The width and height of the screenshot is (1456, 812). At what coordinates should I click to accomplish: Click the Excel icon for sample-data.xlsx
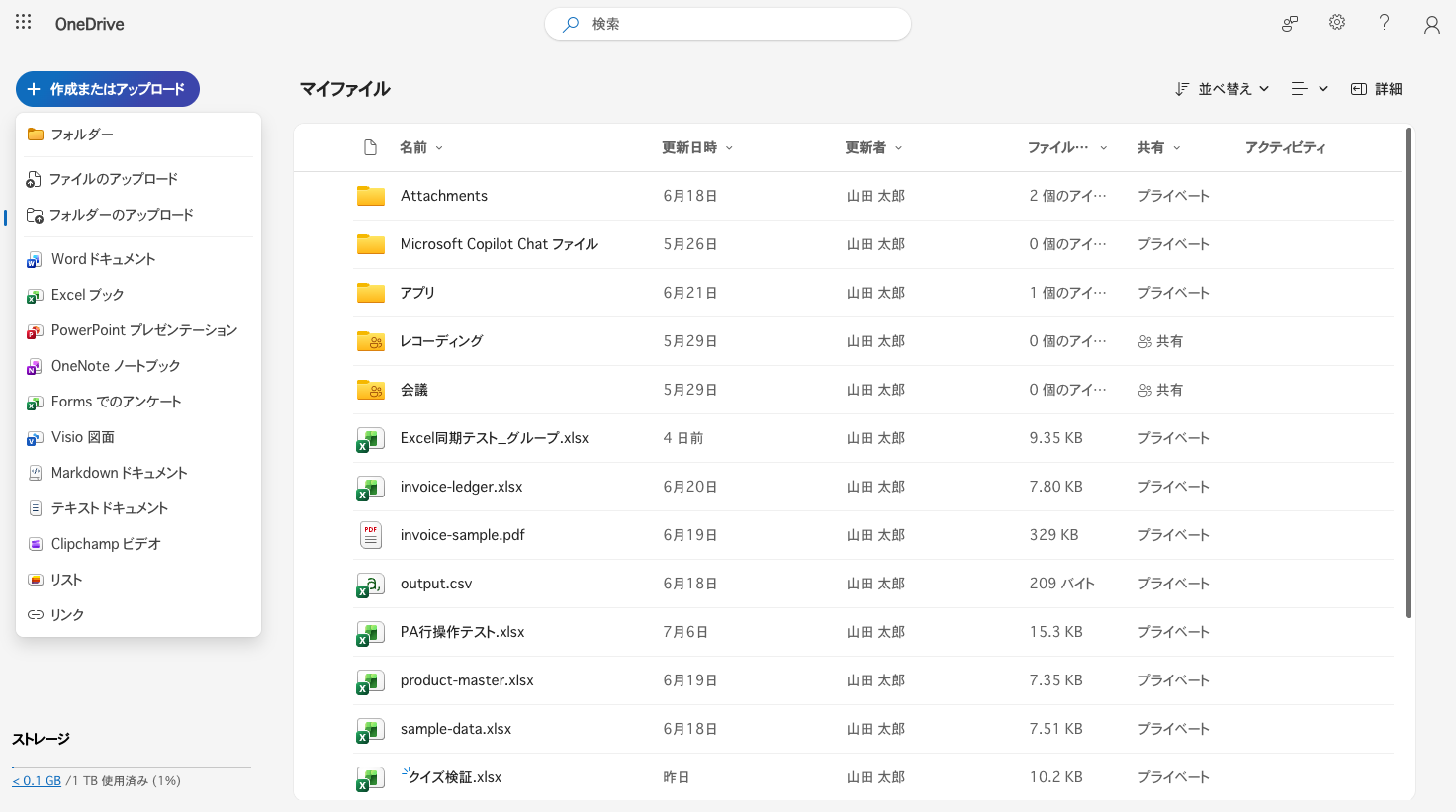370,730
